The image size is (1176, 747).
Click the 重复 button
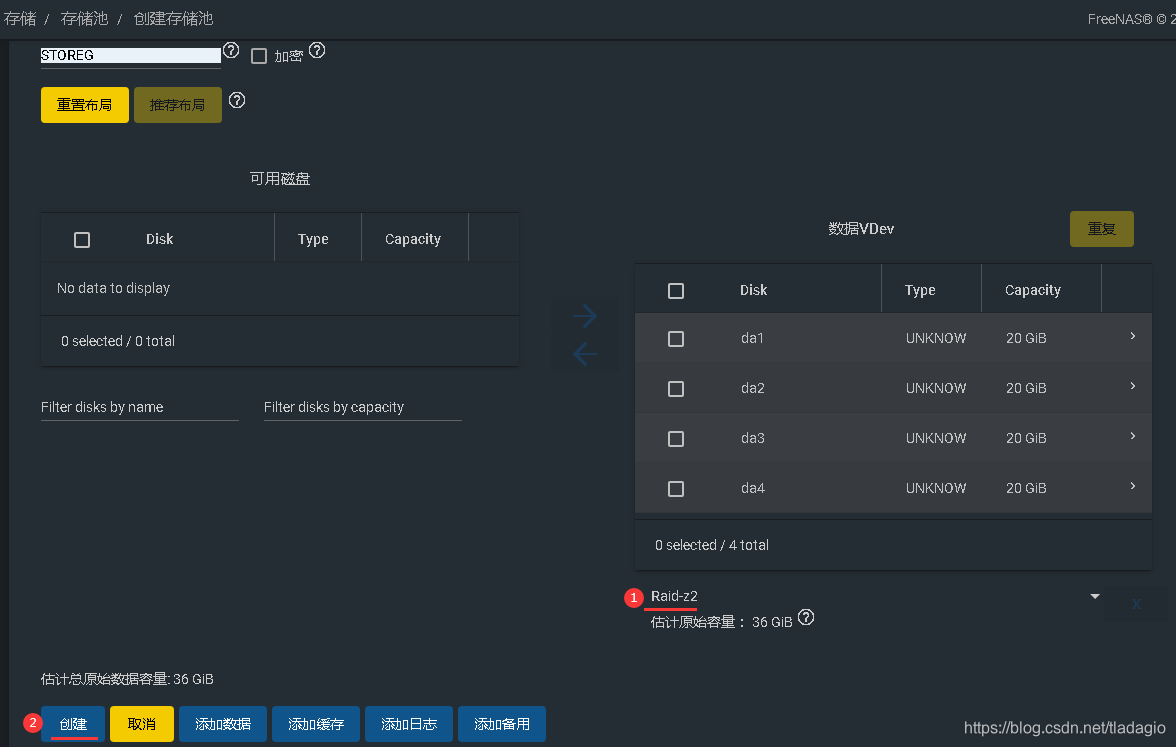(1102, 229)
